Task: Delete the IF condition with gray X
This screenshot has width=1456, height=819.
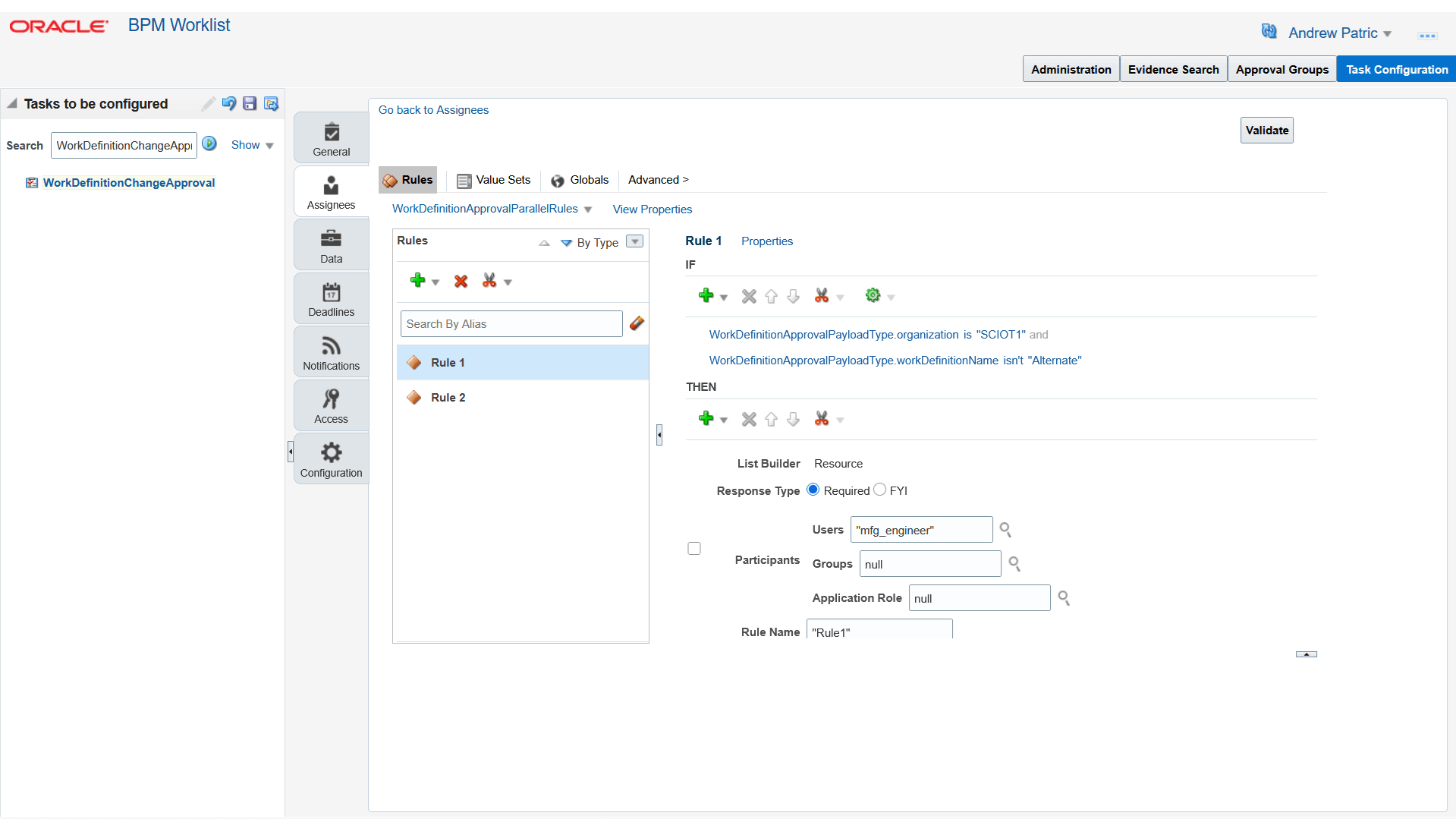Action: pyautogui.click(x=749, y=296)
